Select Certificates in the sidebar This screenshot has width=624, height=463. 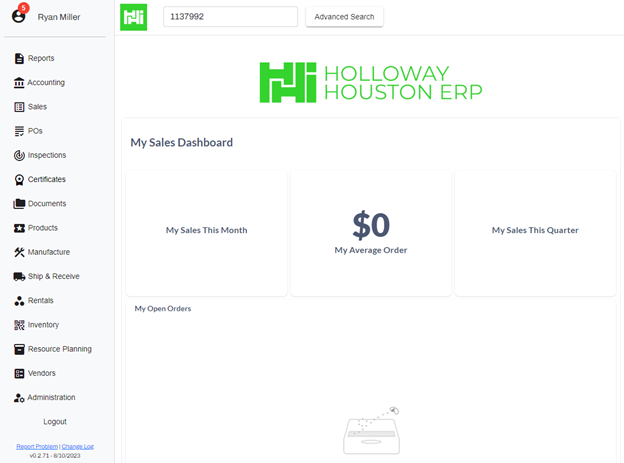click(x=47, y=180)
